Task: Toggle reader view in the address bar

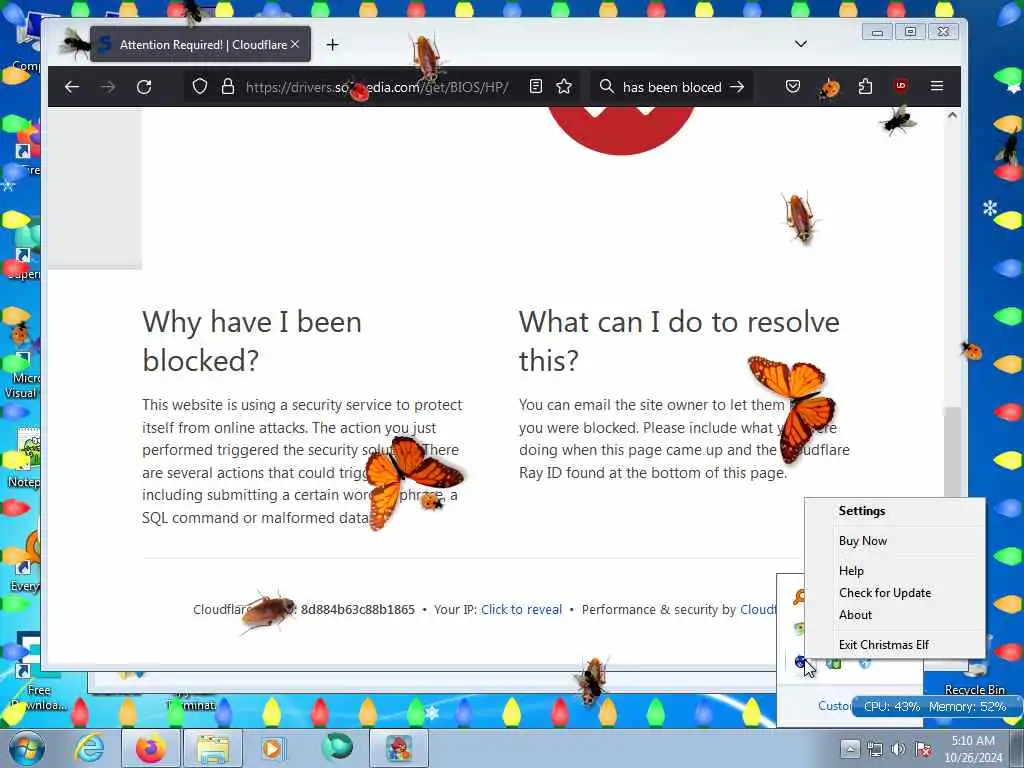Action: (536, 86)
